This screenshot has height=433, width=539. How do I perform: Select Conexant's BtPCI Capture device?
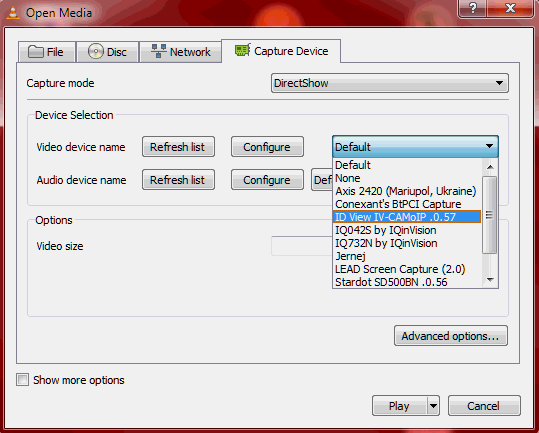[407, 204]
